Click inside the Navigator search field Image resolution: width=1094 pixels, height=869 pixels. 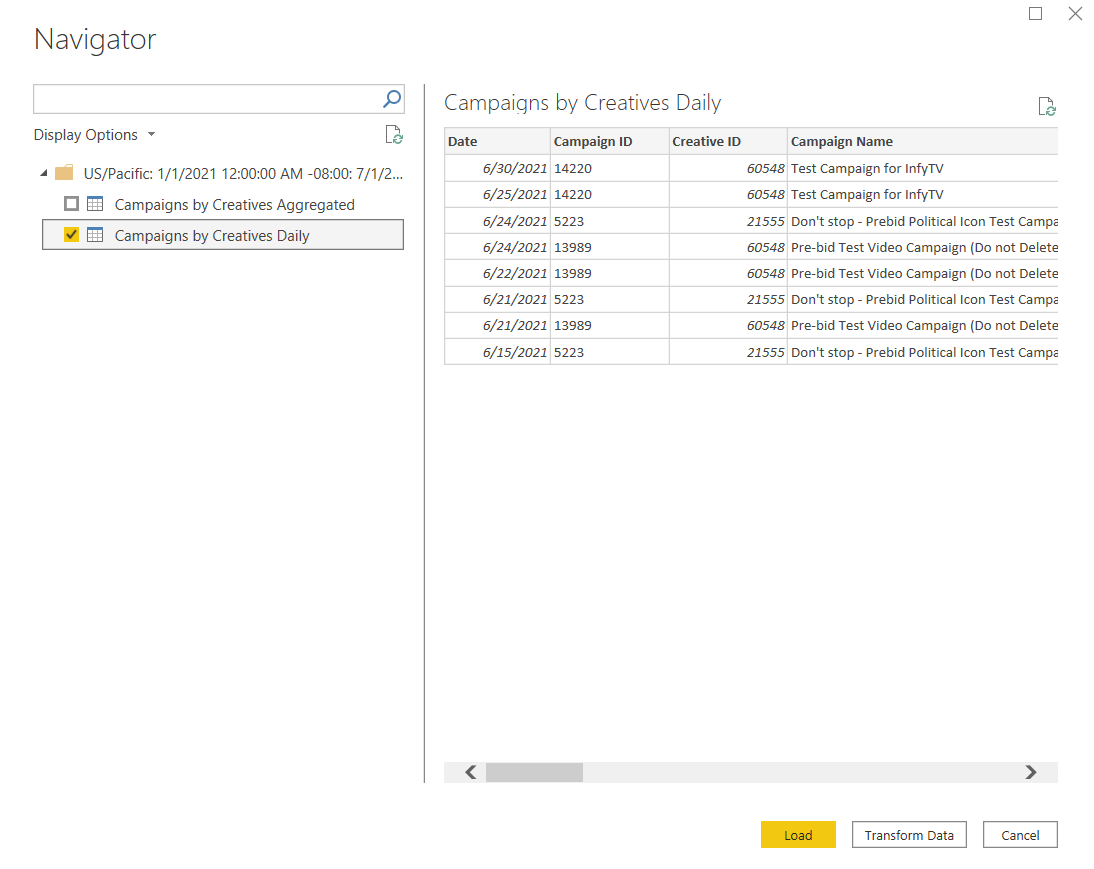coord(205,99)
